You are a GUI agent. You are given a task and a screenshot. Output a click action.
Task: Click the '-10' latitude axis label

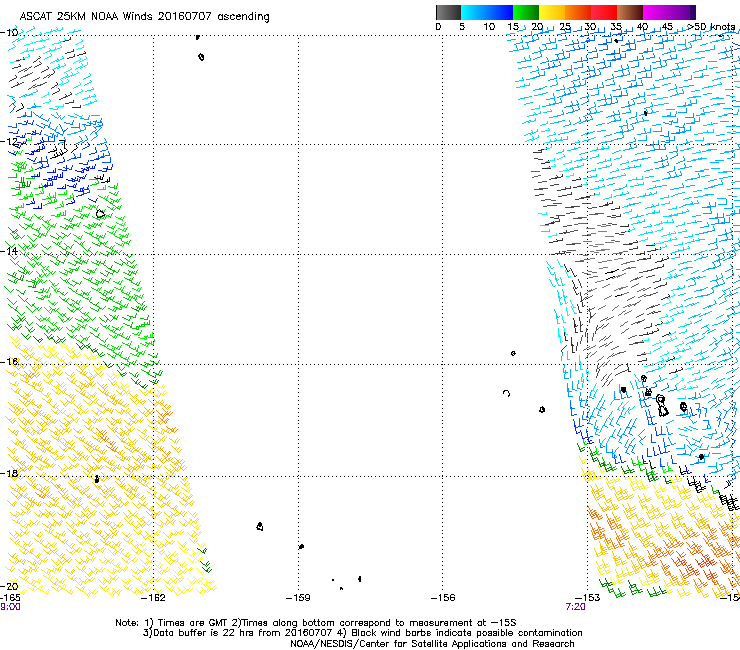9,33
